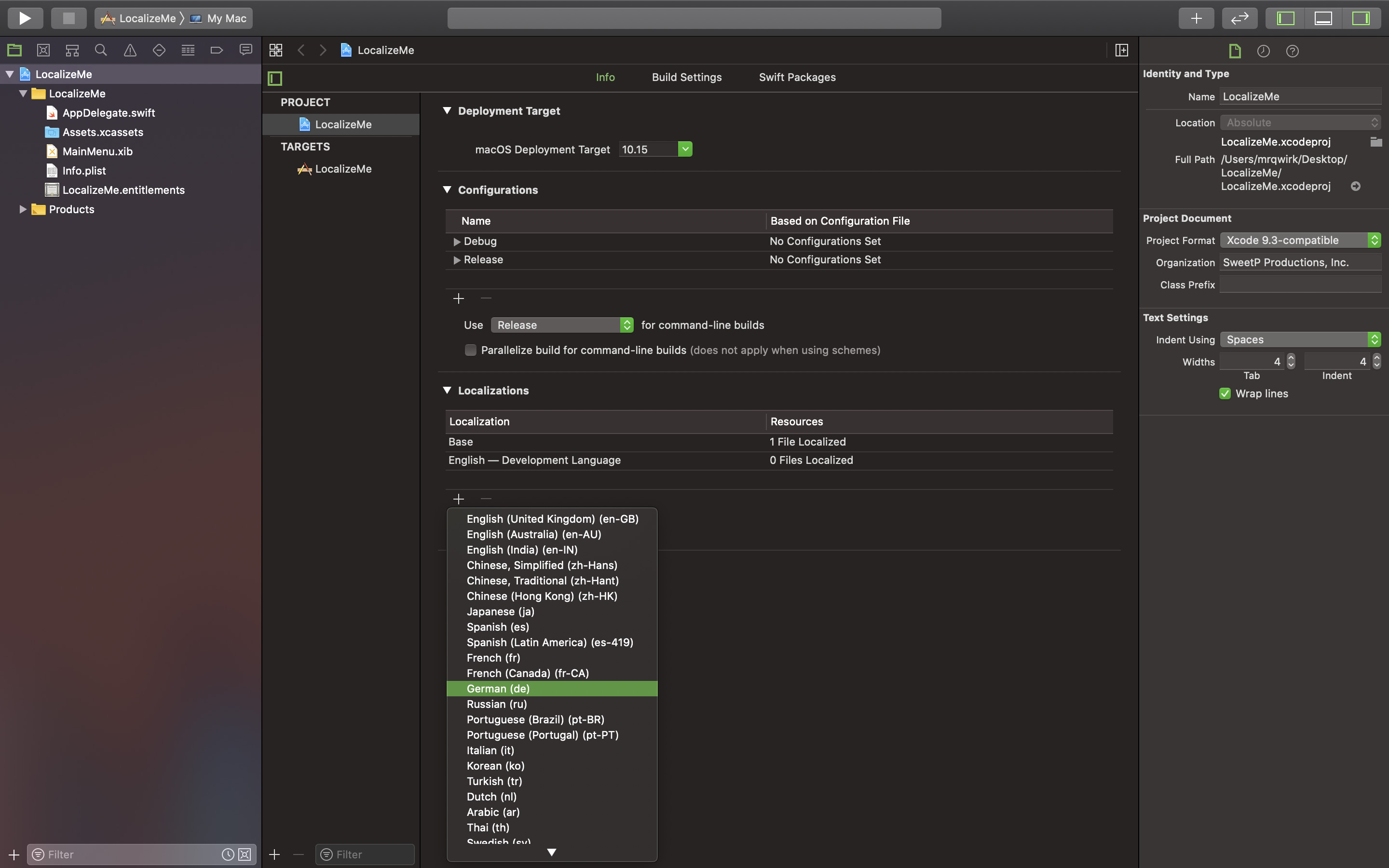This screenshot has width=1389, height=868.
Task: Click the Organization name field
Action: [x=1300, y=262]
